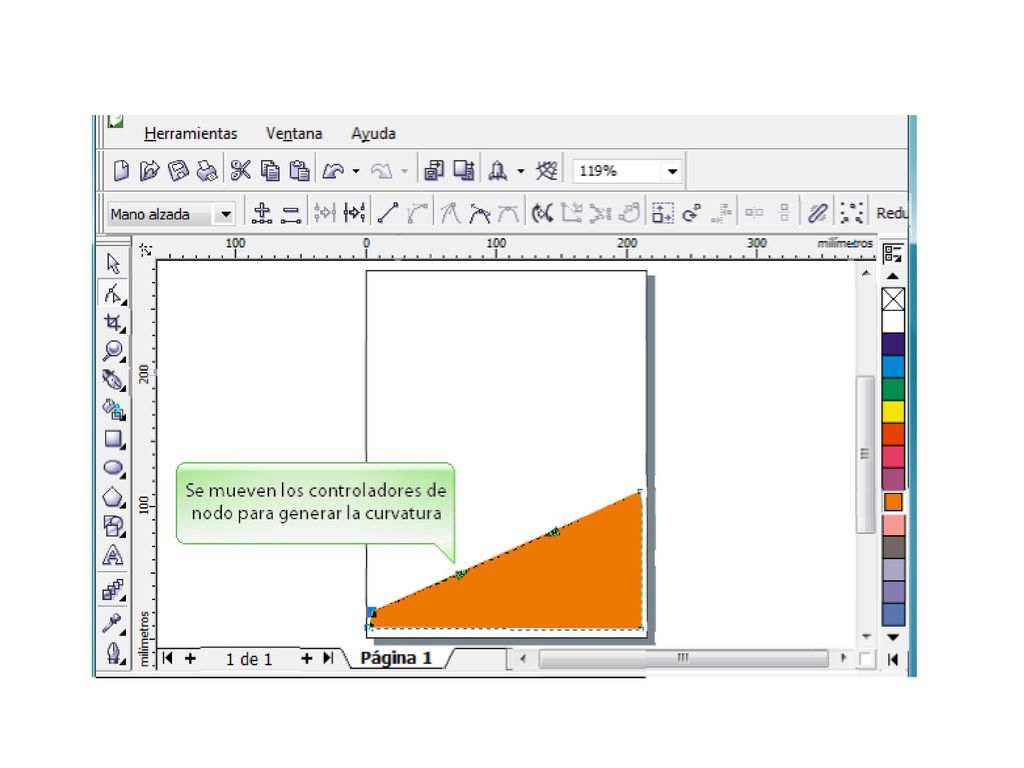Reverse the curve direction
Screen dimensions: 1024x768
542,213
